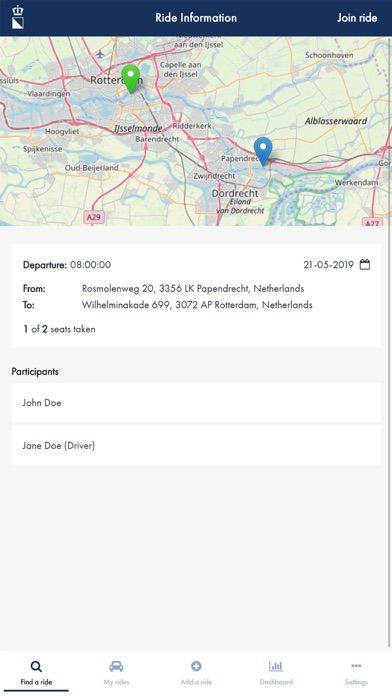Select participant Jane Doe (Driver)
Viewport: 392px width, 696px height.
[196, 445]
